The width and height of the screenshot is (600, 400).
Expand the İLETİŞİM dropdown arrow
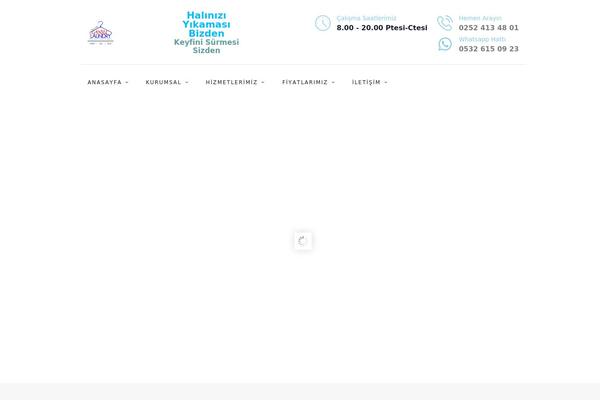coord(386,82)
